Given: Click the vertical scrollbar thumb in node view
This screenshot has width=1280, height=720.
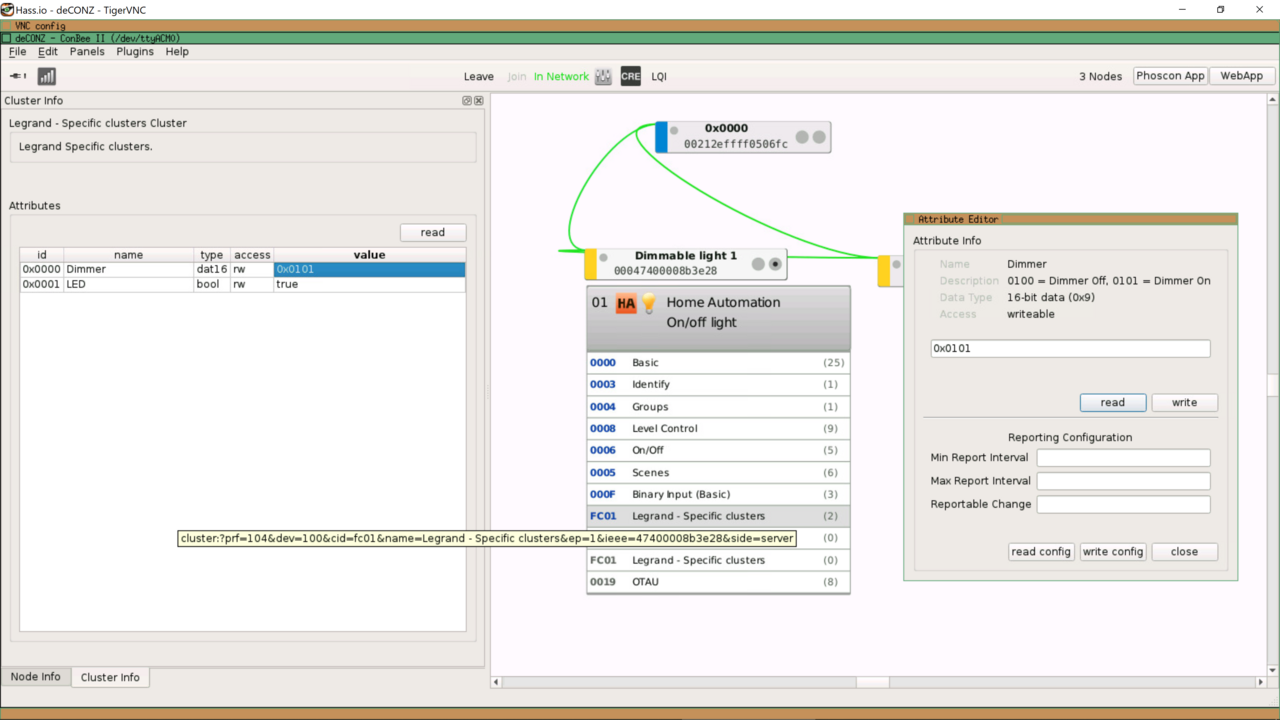Looking at the screenshot, I should (x=1272, y=385).
